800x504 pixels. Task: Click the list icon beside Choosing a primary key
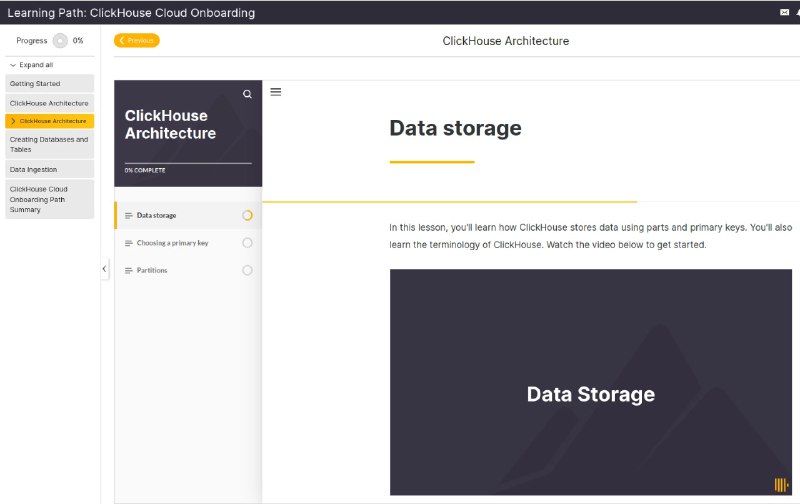129,243
